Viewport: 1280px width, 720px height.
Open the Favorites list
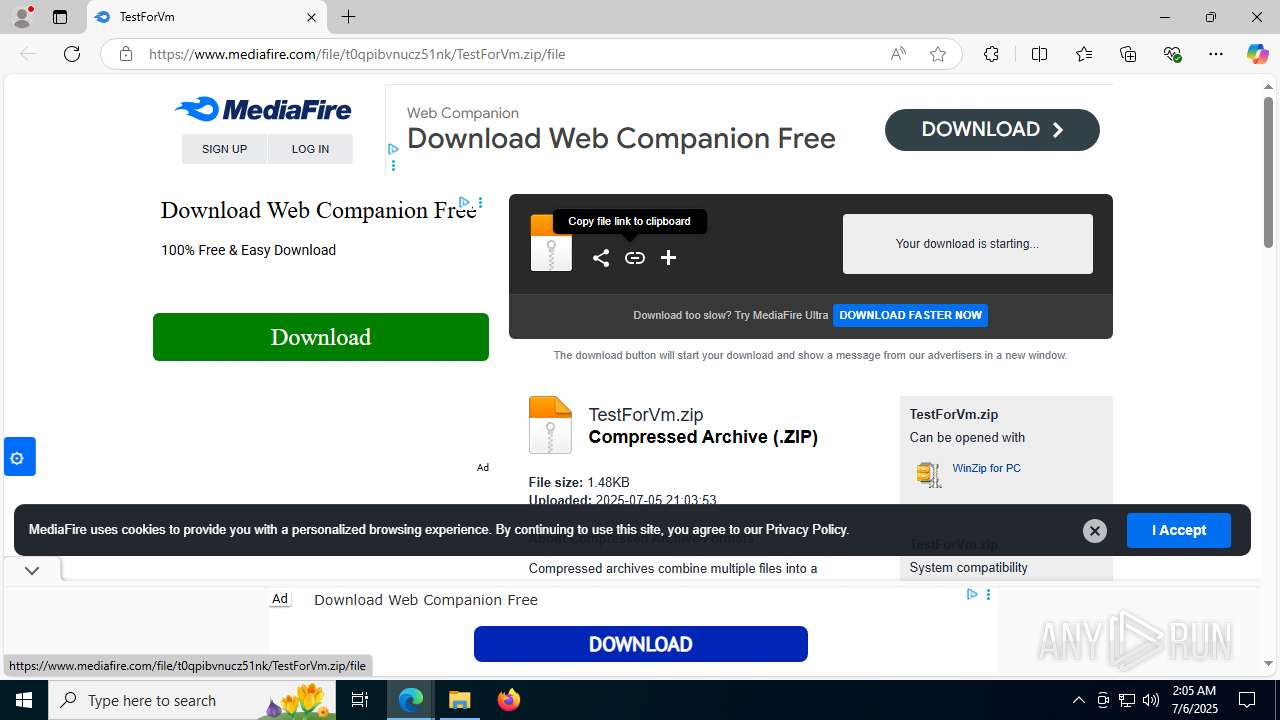[1084, 54]
